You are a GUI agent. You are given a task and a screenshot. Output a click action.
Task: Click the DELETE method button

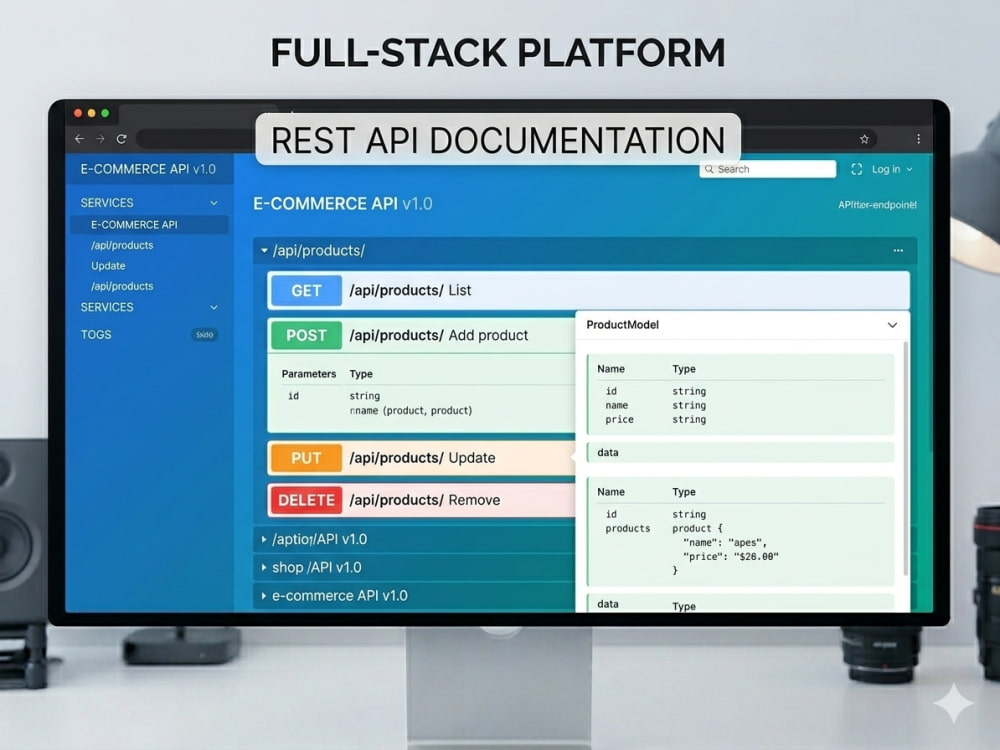pyautogui.click(x=306, y=500)
